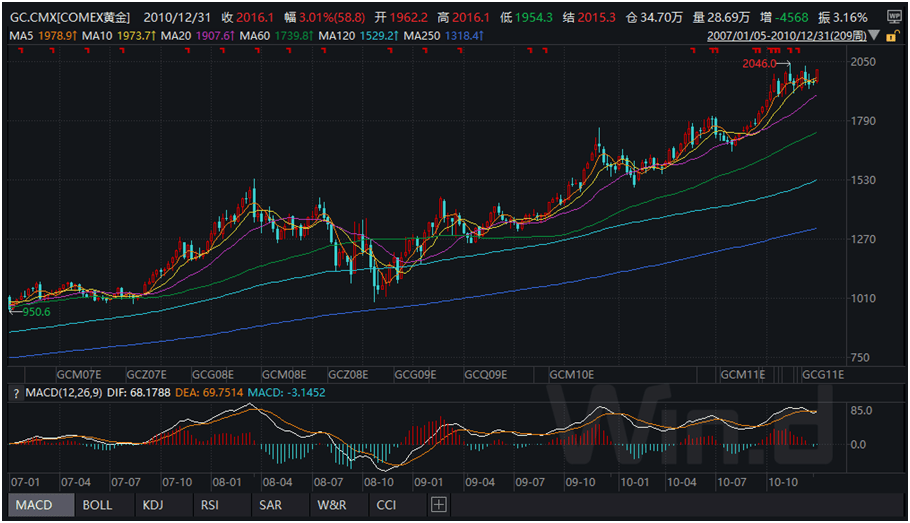Viewport: 910px width, 523px height.
Task: Click the 2007/01/05-2010/12/31 date range link
Action: click(786, 35)
